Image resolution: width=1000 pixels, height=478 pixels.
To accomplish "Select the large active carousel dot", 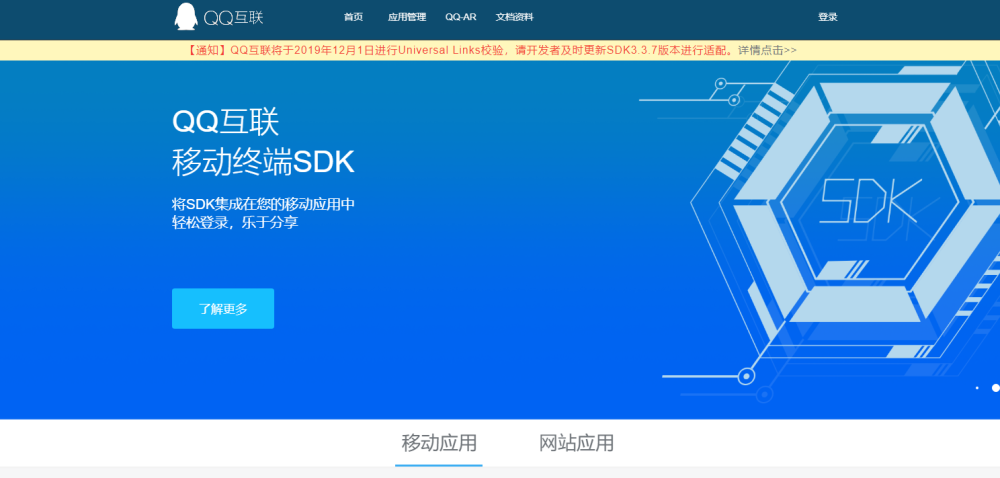I will [x=995, y=387].
